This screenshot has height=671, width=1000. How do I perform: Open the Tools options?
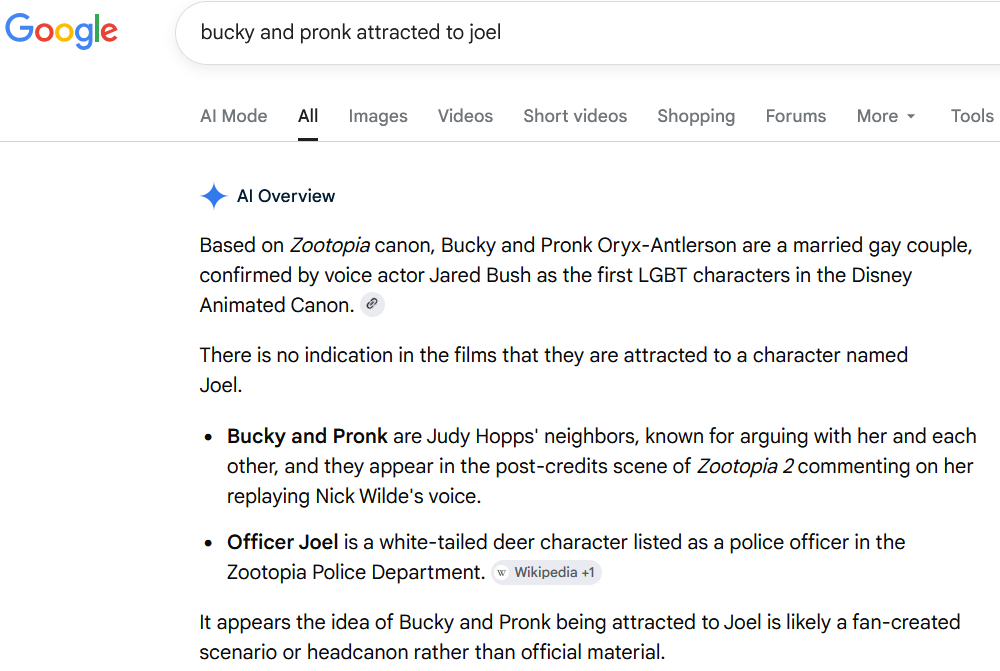click(x=972, y=116)
